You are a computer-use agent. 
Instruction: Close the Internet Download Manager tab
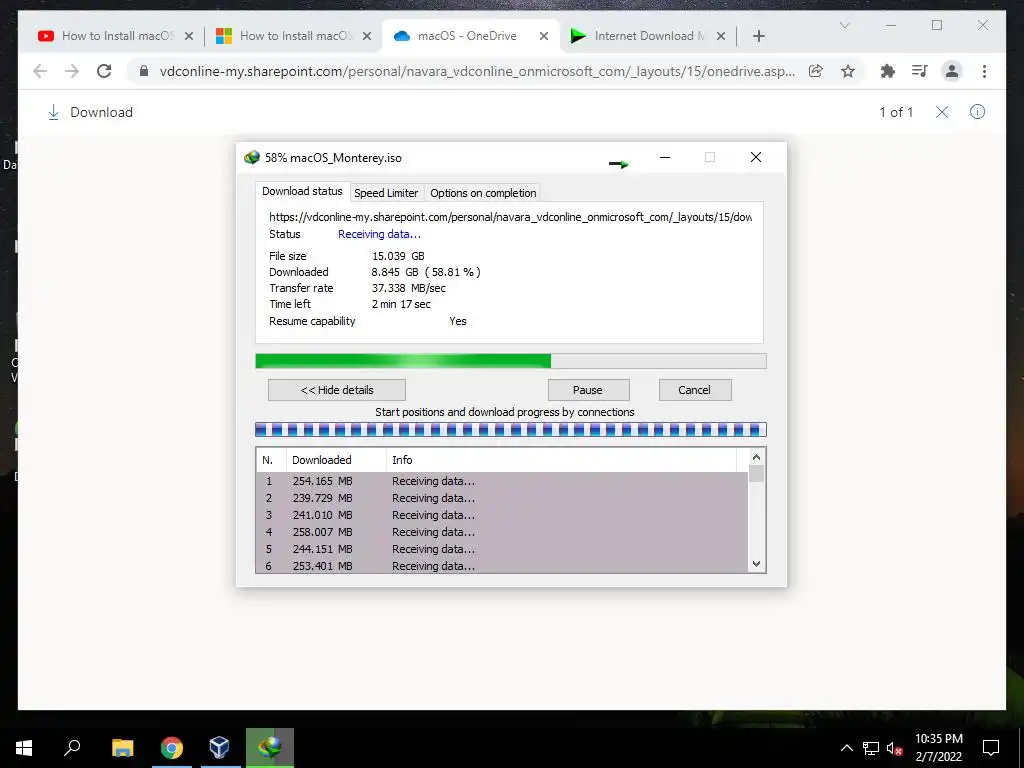coord(720,36)
